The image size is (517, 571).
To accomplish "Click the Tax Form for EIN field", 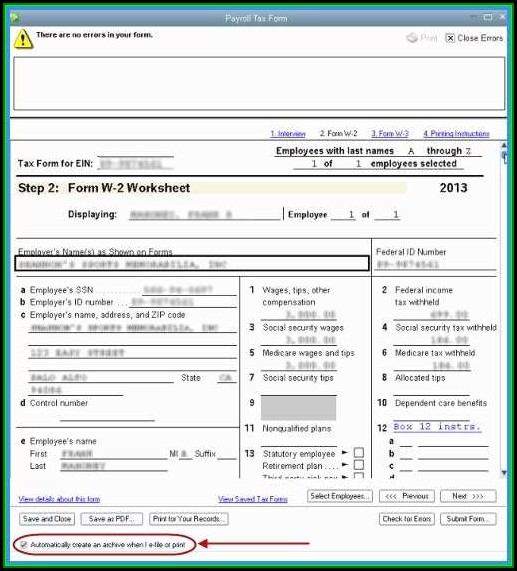I will 135,164.
